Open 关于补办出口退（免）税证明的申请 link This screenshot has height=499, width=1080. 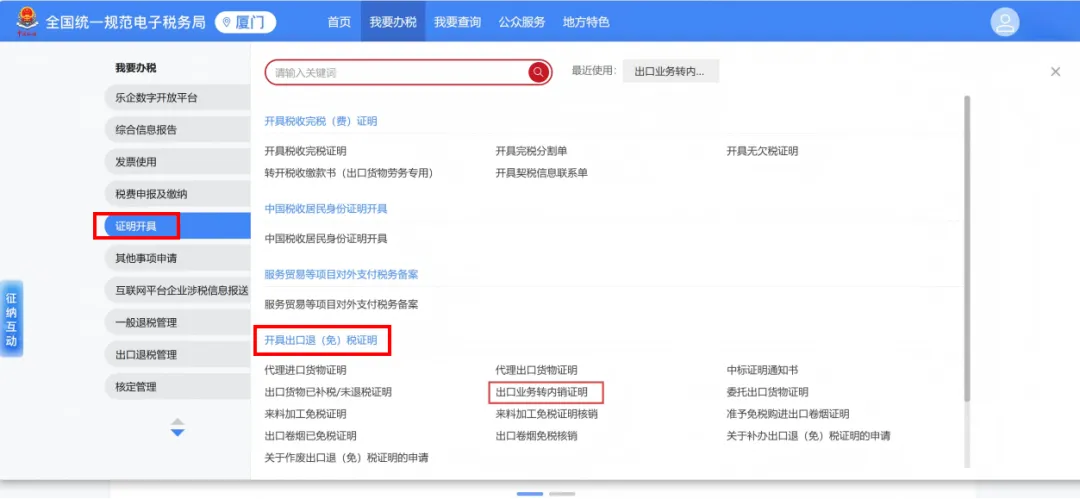click(x=808, y=436)
